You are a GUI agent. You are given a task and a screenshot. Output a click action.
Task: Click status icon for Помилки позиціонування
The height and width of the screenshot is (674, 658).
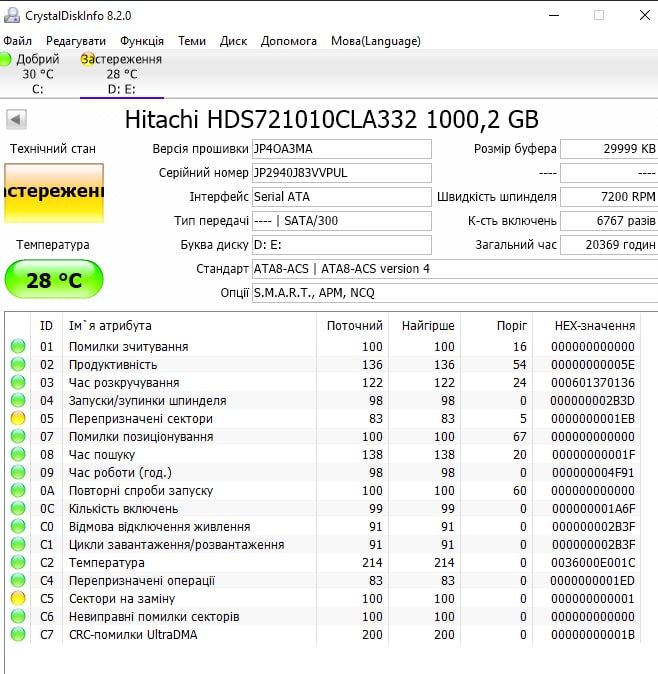pyautogui.click(x=18, y=437)
